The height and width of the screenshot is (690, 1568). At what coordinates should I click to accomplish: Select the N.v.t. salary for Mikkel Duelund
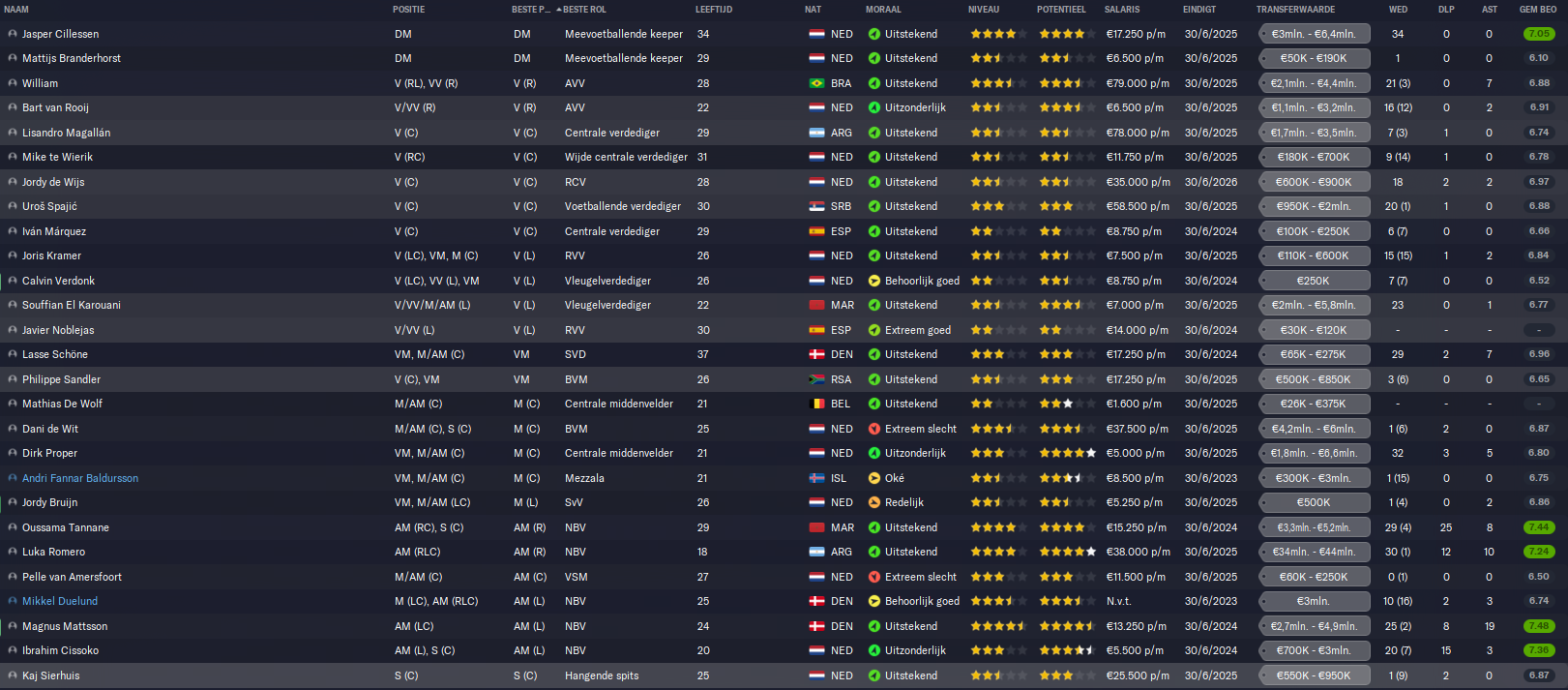[1118, 601]
